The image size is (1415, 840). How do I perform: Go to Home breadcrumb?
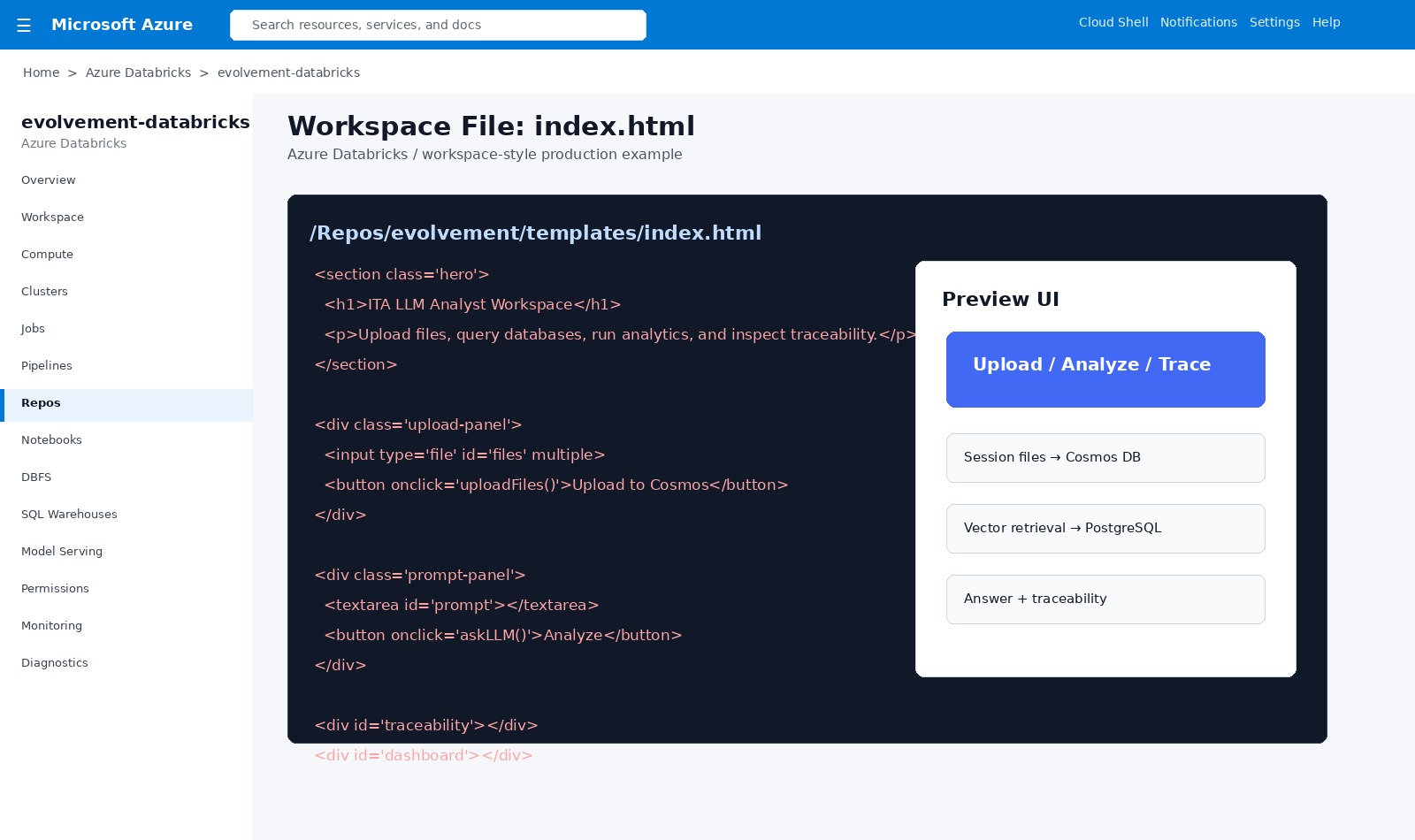click(42, 73)
